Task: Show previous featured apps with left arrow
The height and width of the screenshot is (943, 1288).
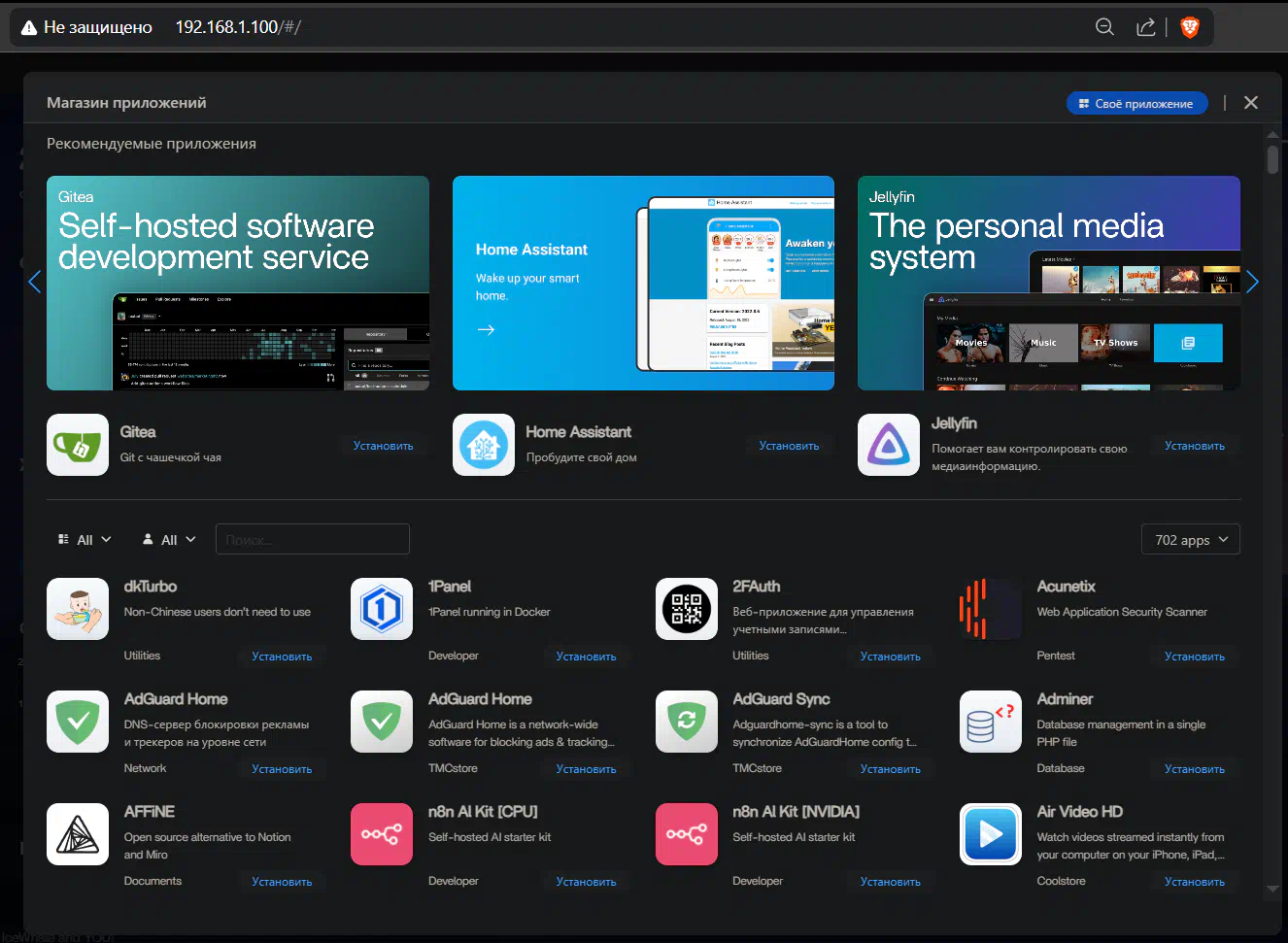Action: 35,282
